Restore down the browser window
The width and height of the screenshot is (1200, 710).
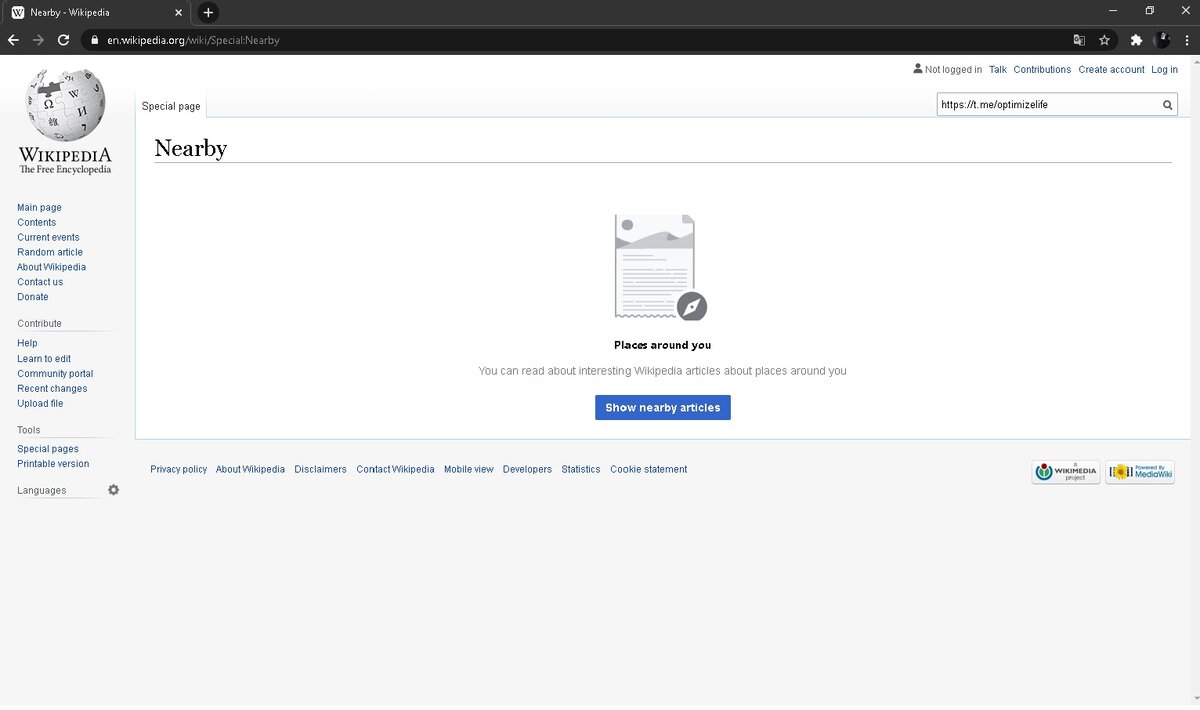coord(1150,11)
